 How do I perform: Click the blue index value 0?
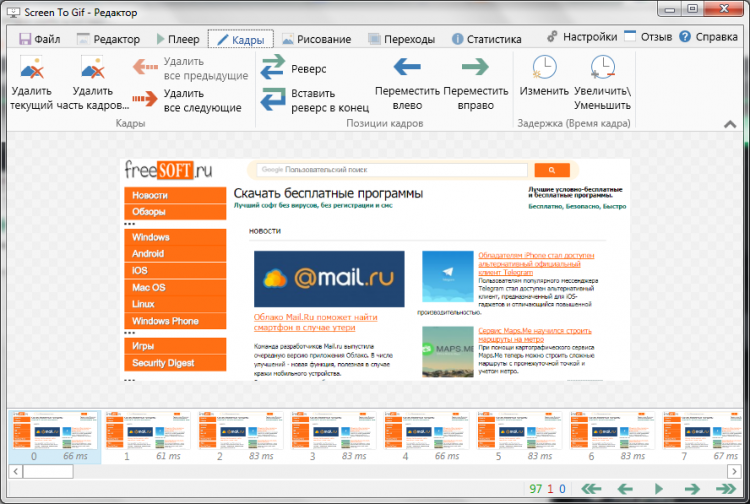[x=562, y=489]
